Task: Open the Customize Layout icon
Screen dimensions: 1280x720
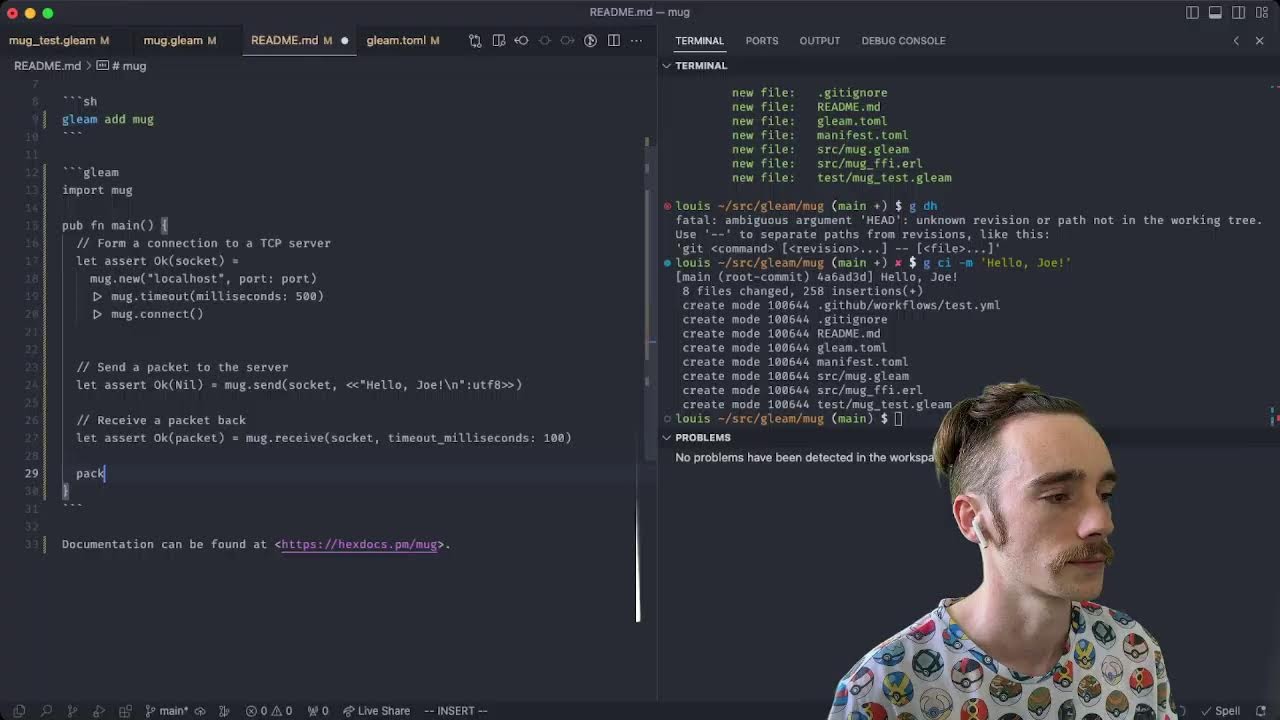Action: click(1262, 13)
